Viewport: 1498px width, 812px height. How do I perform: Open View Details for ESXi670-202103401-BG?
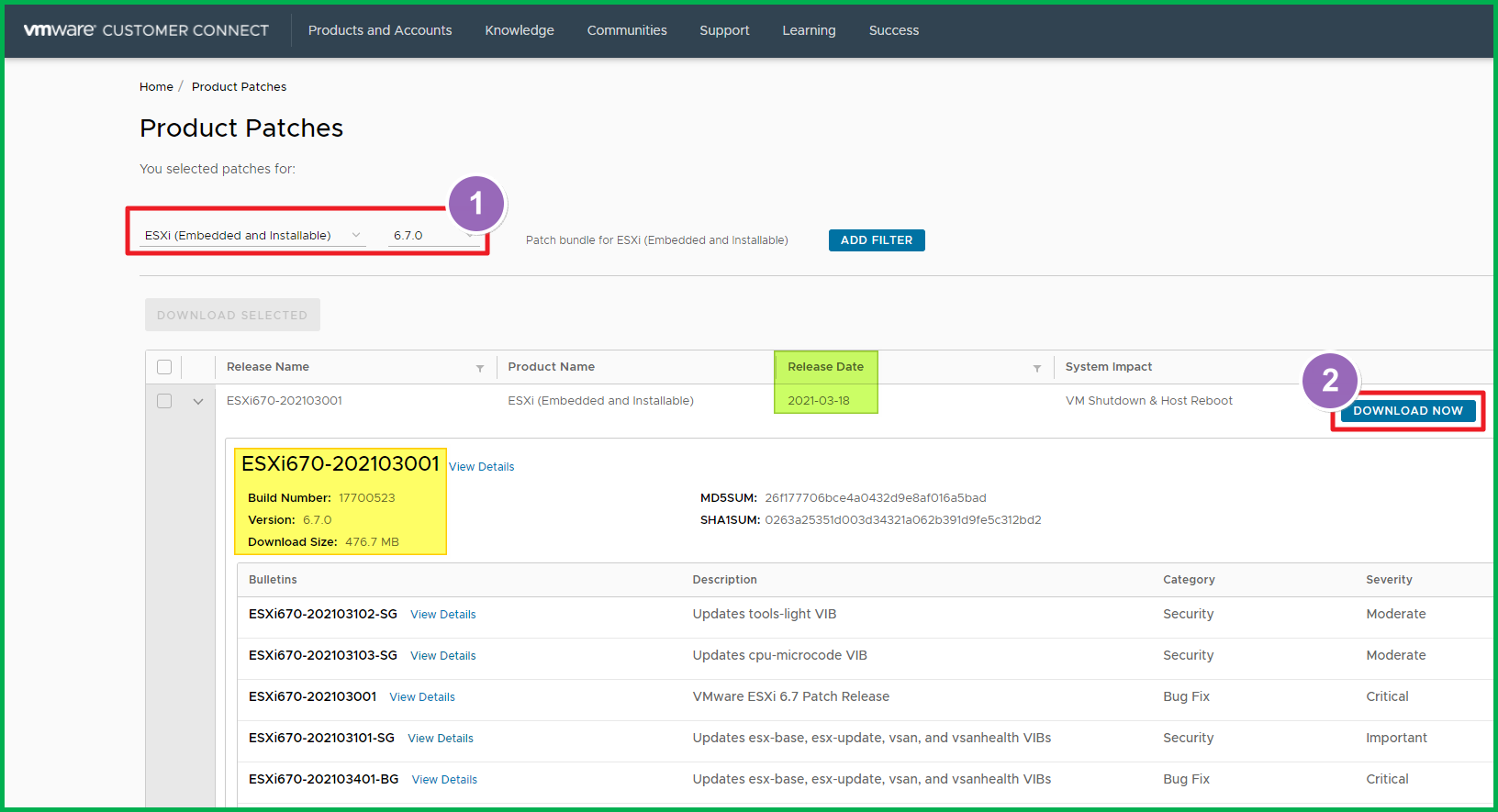pyautogui.click(x=444, y=780)
